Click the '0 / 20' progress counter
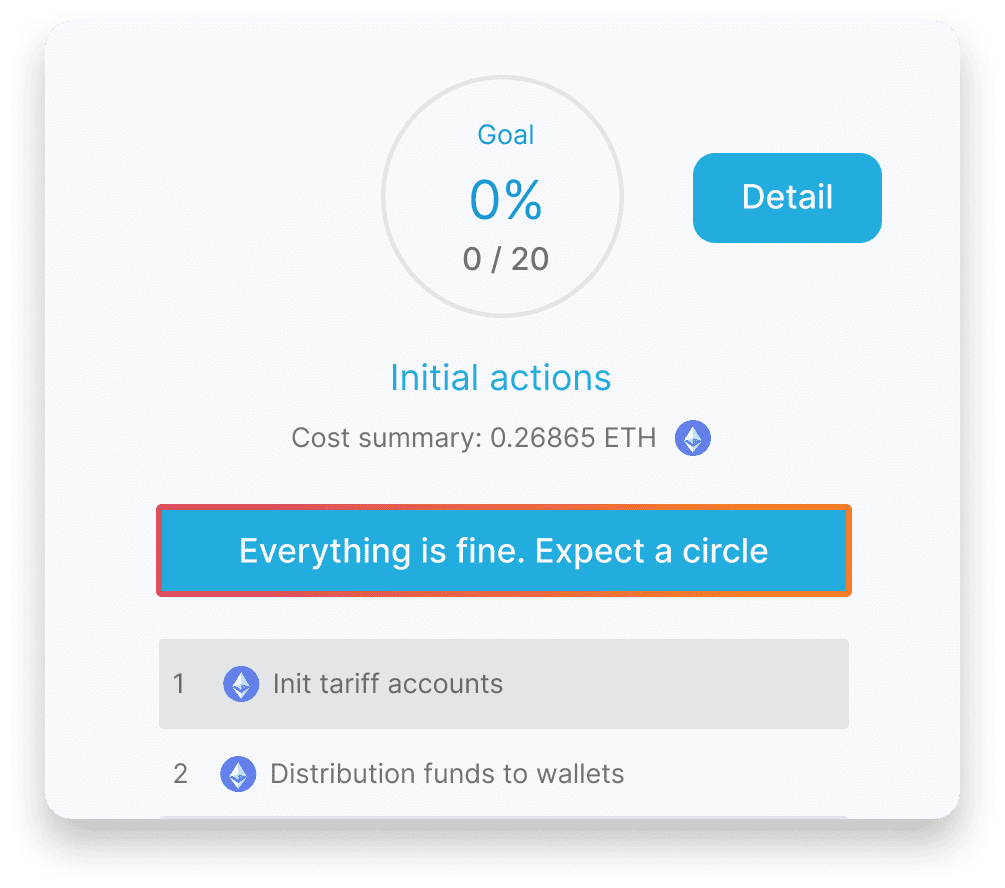 click(x=505, y=259)
